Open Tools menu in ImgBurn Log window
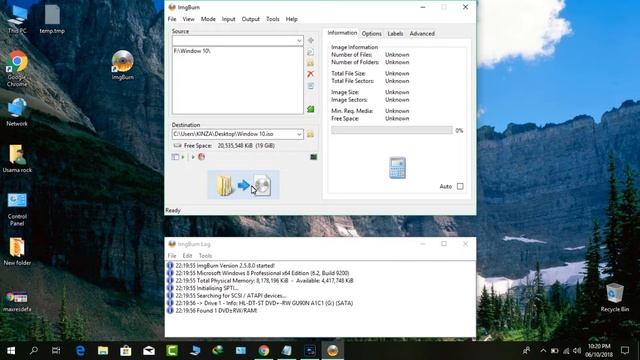Image resolution: width=640 pixels, height=360 pixels. [x=205, y=256]
